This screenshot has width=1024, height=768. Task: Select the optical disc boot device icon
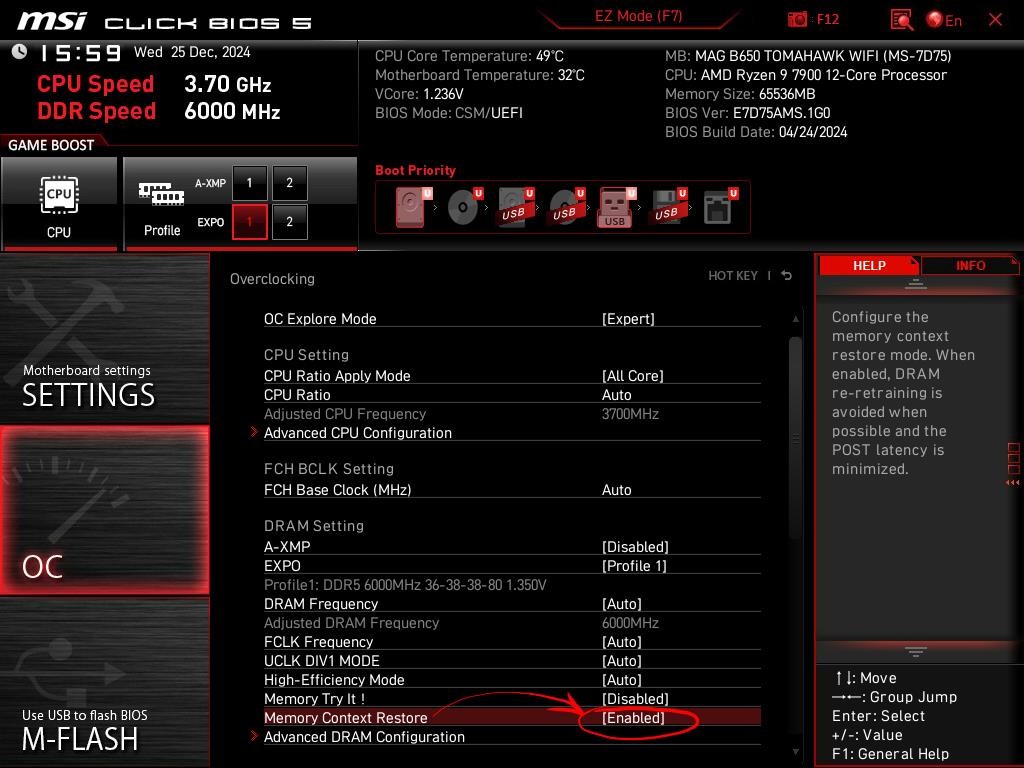click(x=465, y=207)
